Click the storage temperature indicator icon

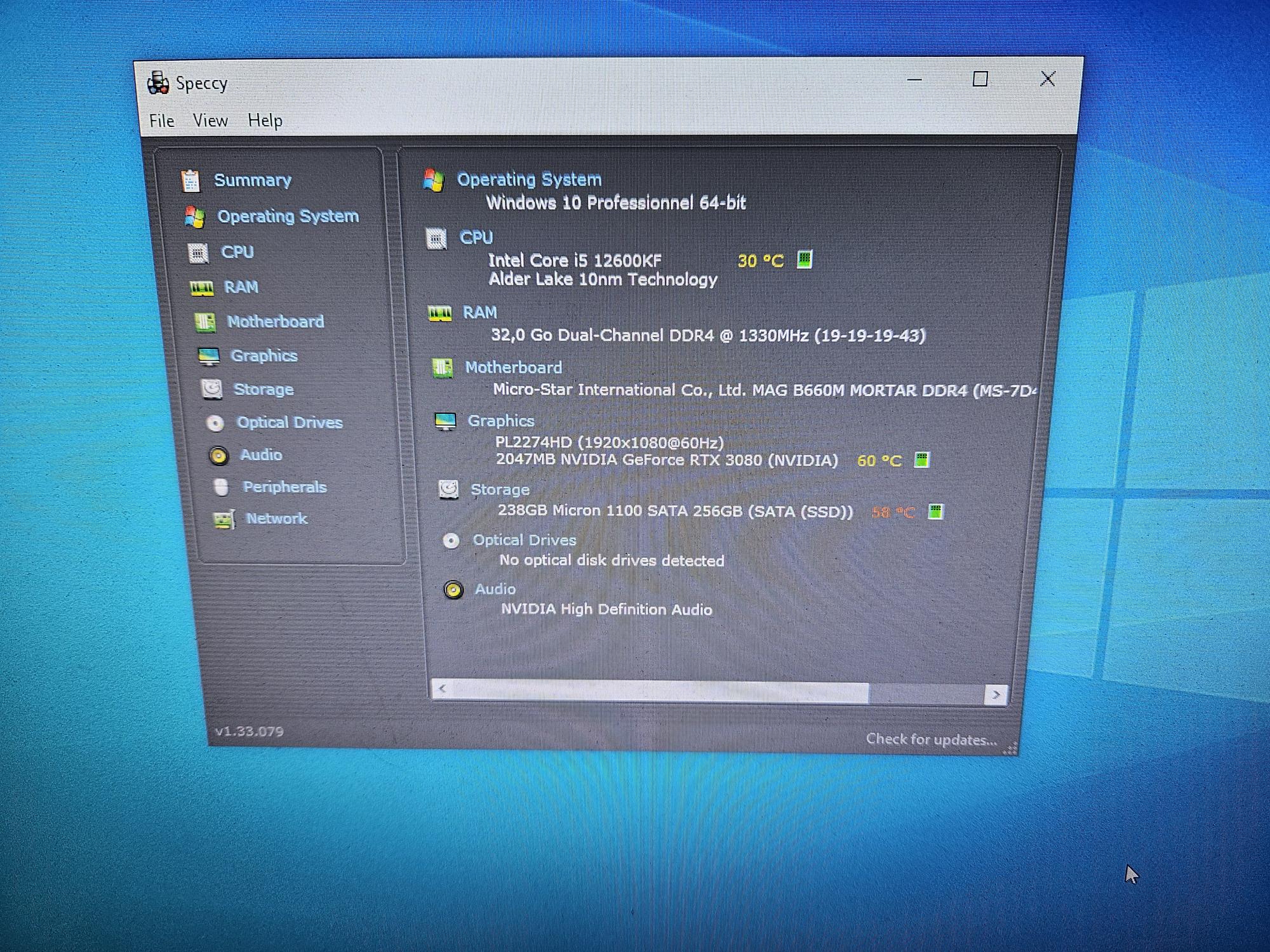pyautogui.click(x=935, y=512)
